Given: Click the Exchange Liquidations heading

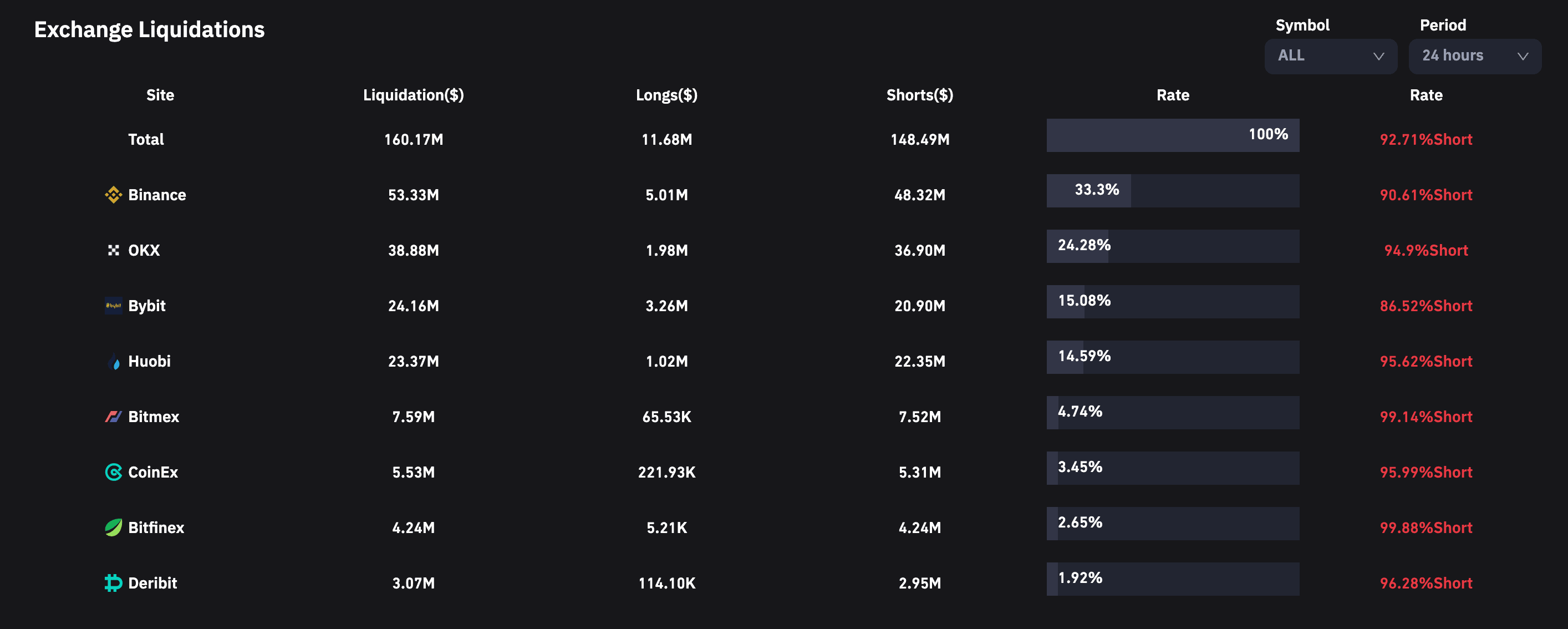Looking at the screenshot, I should (x=149, y=30).
